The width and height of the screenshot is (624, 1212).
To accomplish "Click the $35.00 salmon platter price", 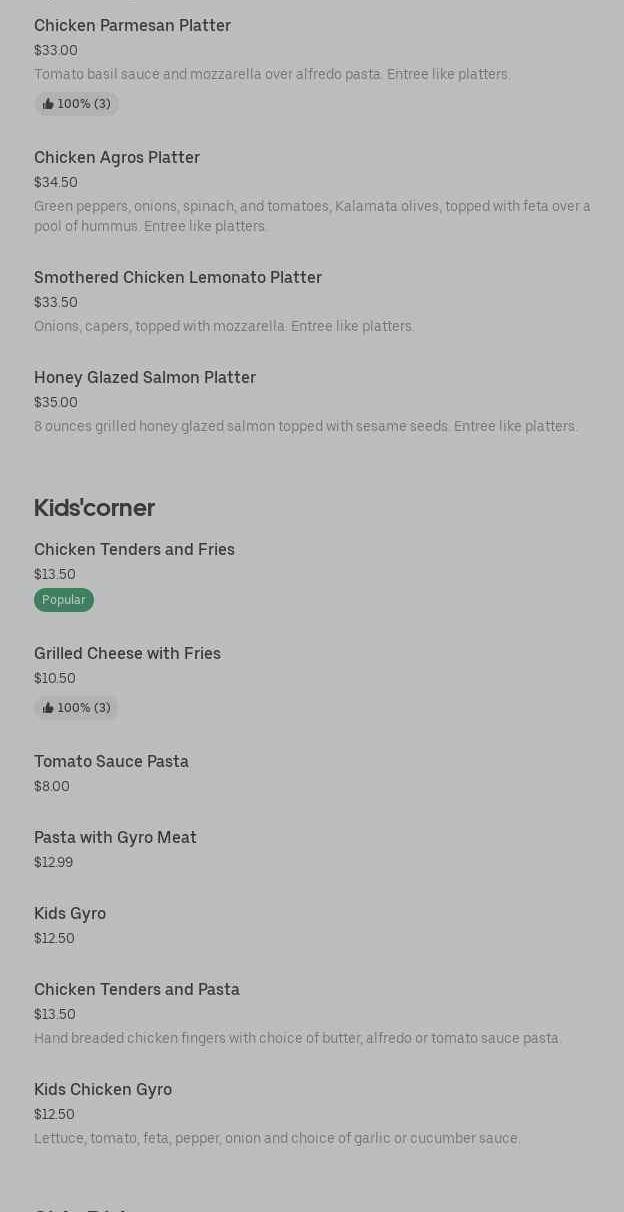I will click(x=56, y=403).
